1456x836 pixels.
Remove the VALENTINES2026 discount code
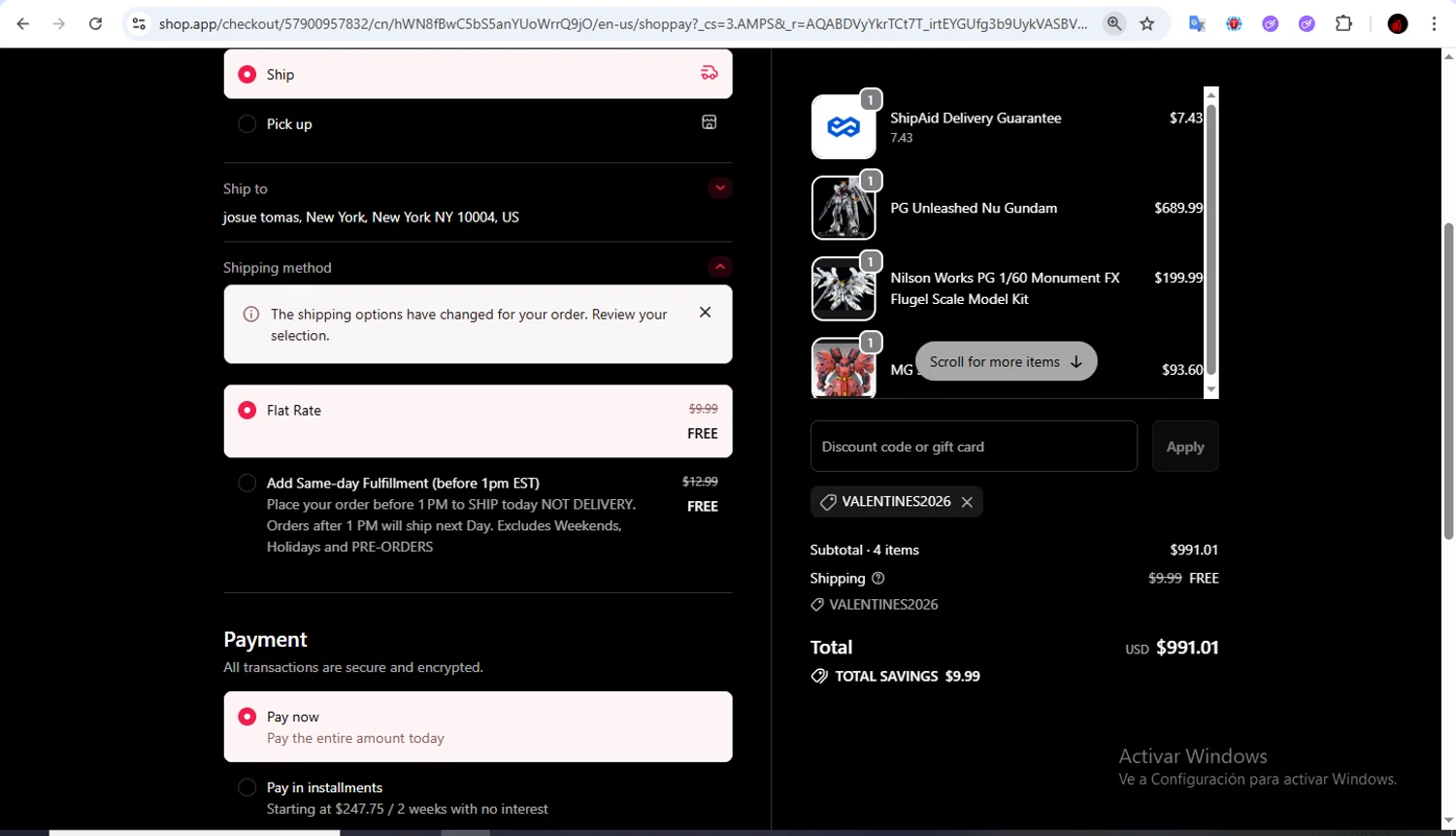click(967, 502)
